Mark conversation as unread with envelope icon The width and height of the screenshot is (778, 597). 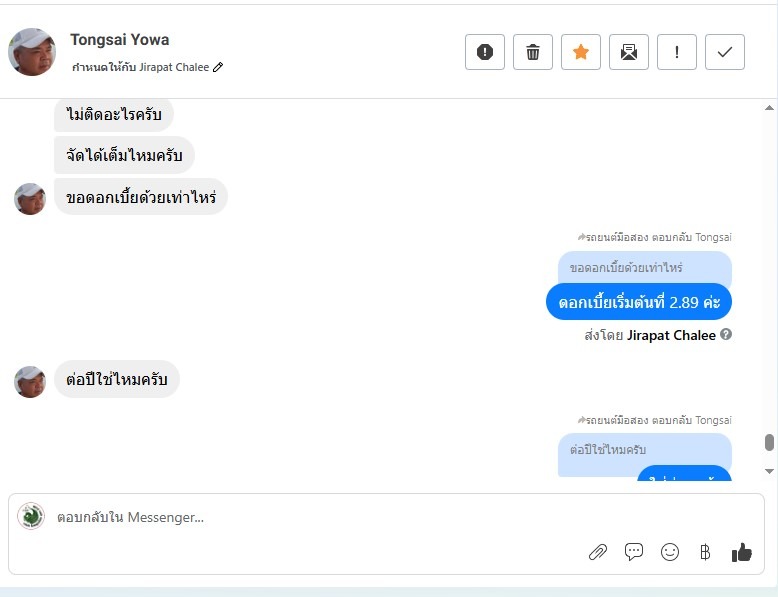629,52
